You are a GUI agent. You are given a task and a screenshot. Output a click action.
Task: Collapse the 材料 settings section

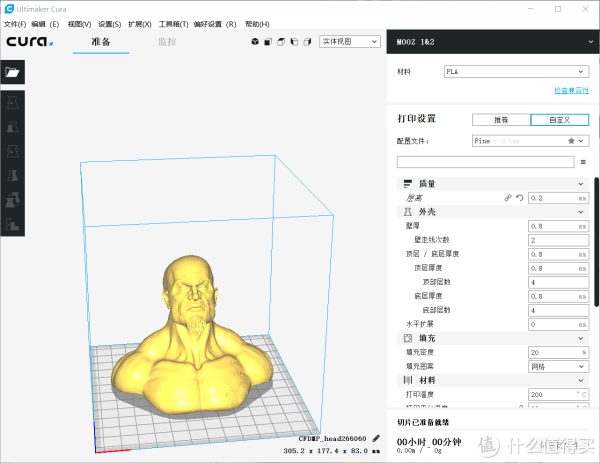[x=580, y=380]
